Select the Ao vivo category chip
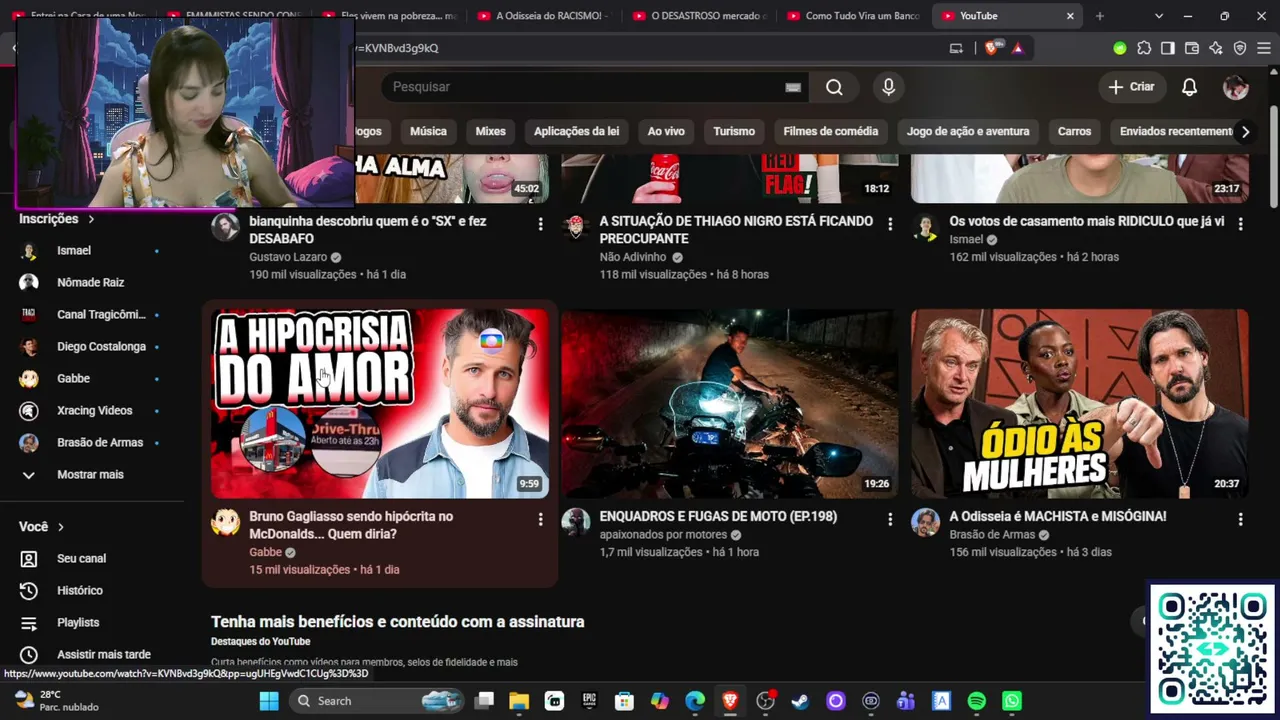The height and width of the screenshot is (720, 1280). coord(666,131)
